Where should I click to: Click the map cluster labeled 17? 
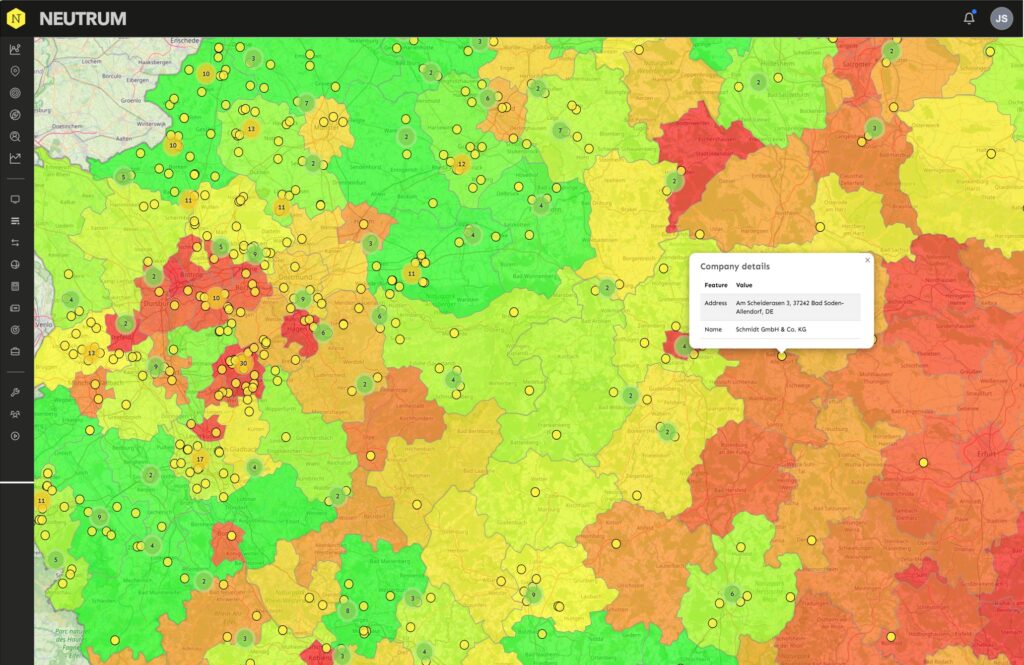coord(200,459)
